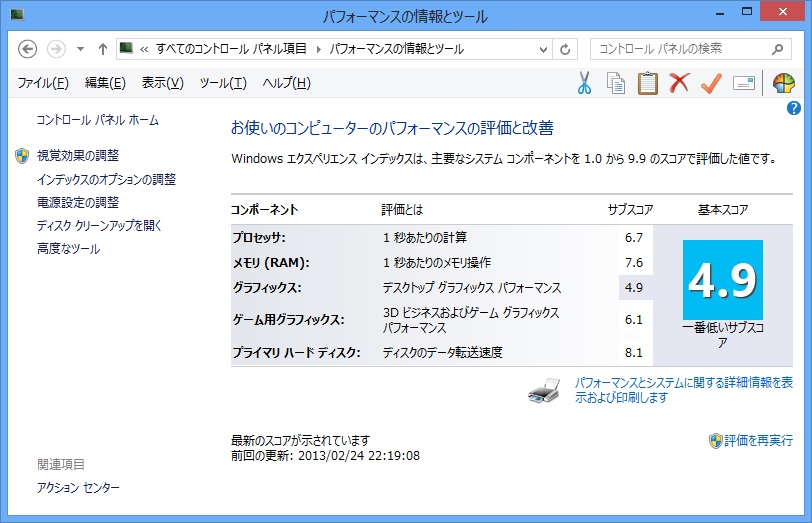Click ディスクのデータ転送速度 description
812x523 pixels.
tap(443, 353)
